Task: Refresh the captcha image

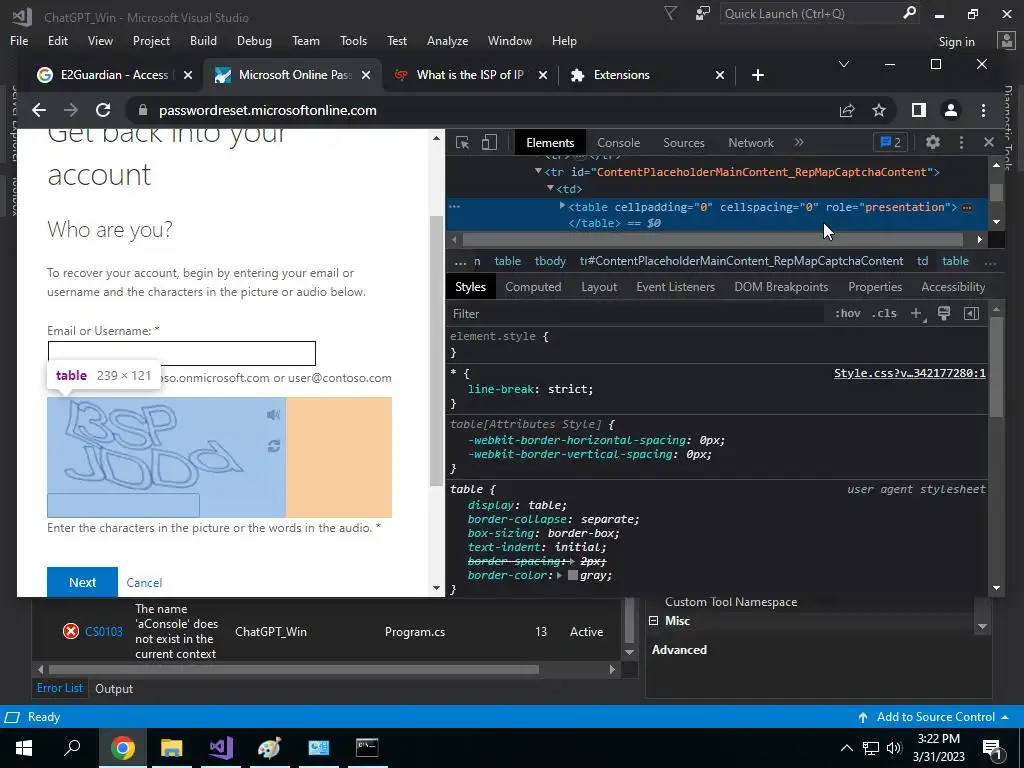Action: pos(274,446)
